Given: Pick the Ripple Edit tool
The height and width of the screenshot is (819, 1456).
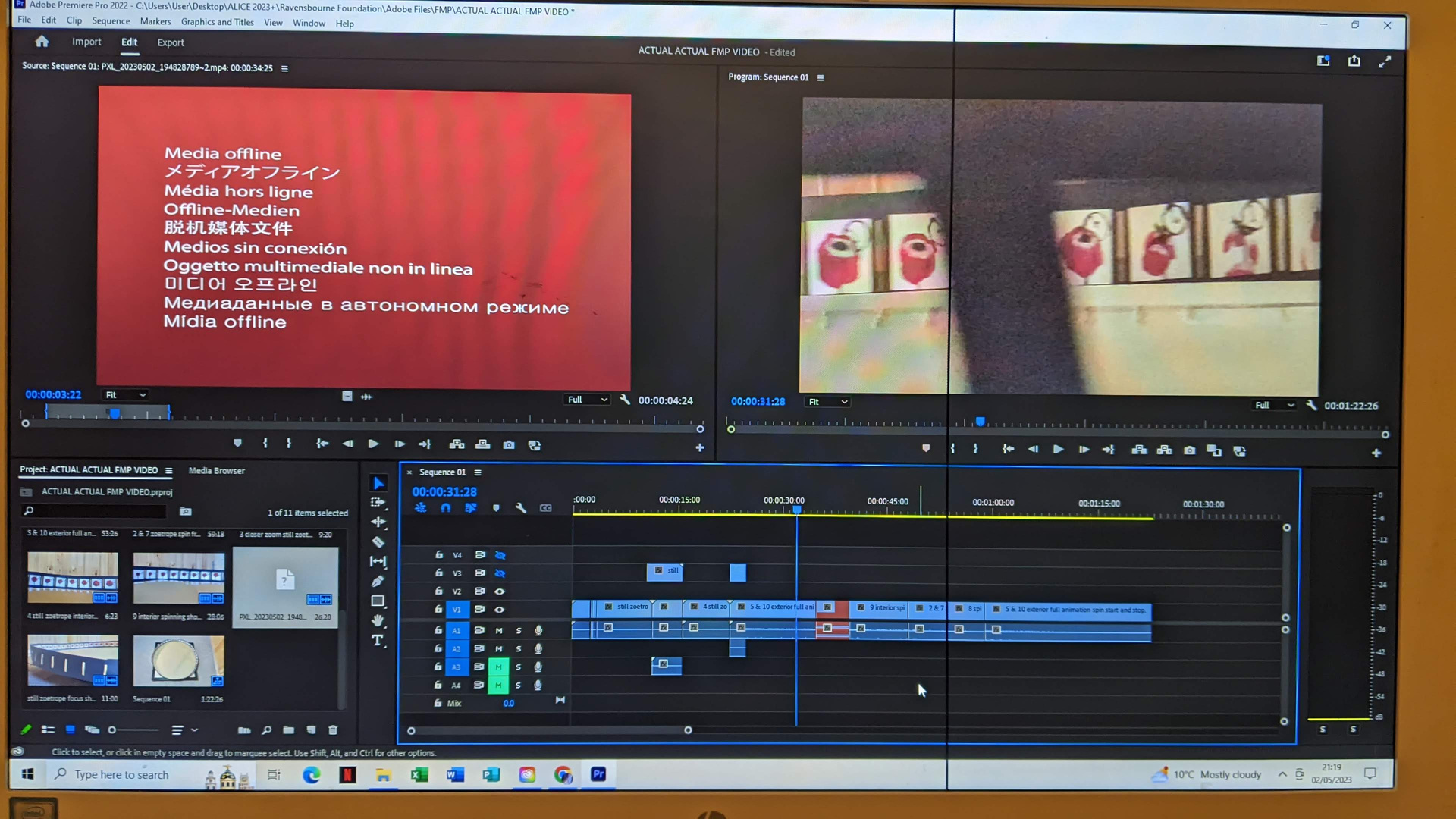Looking at the screenshot, I should pos(378,522).
